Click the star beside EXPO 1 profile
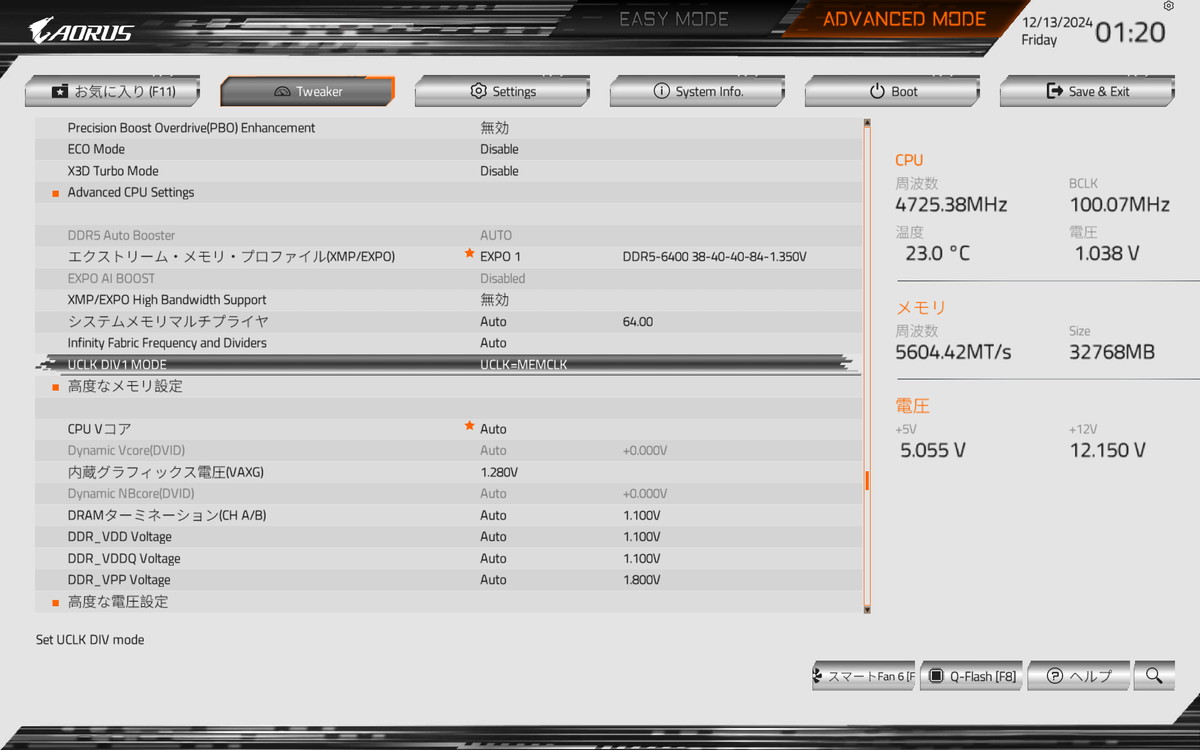The image size is (1200, 750). (x=469, y=255)
